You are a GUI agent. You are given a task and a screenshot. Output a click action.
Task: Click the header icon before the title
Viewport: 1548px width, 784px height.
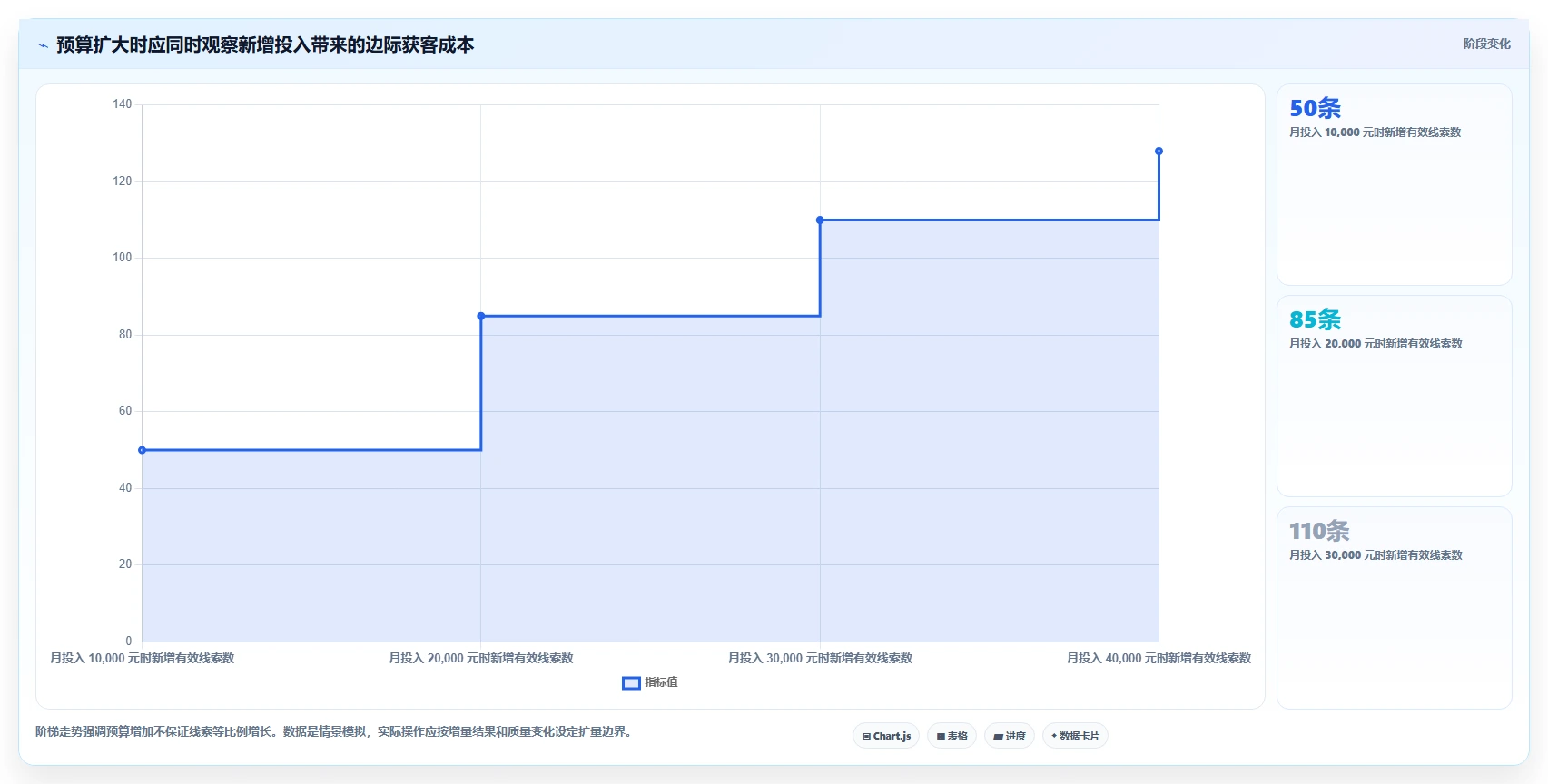[x=43, y=45]
